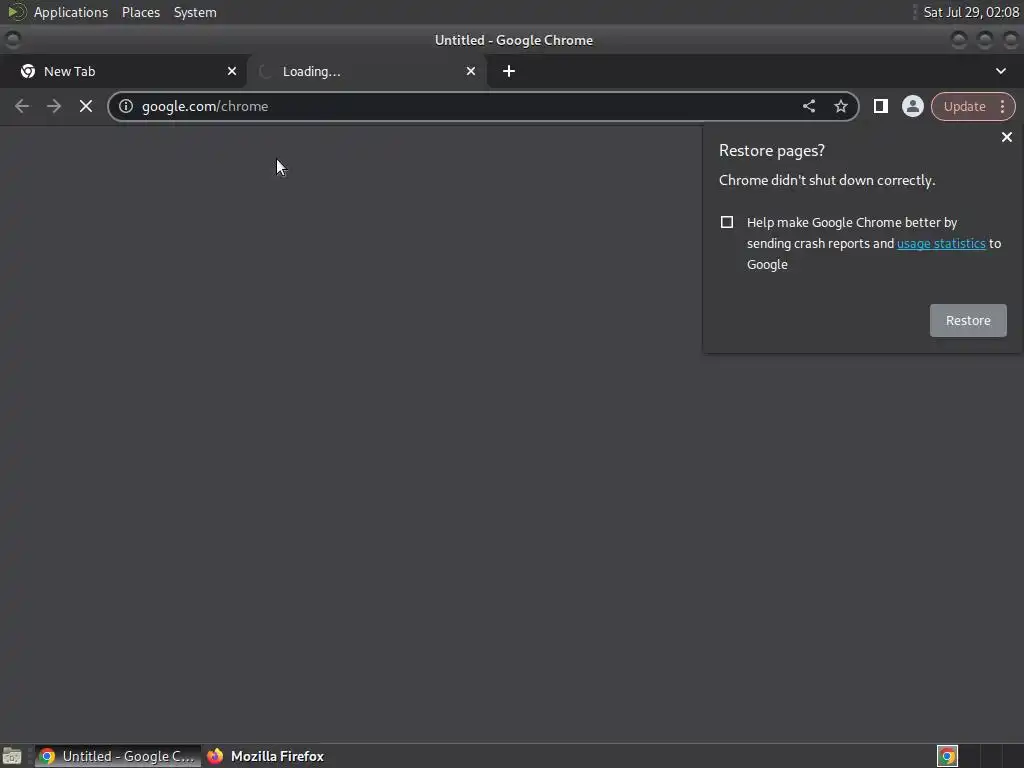Open the Chrome profile avatar
The height and width of the screenshot is (768, 1024).
pos(912,106)
